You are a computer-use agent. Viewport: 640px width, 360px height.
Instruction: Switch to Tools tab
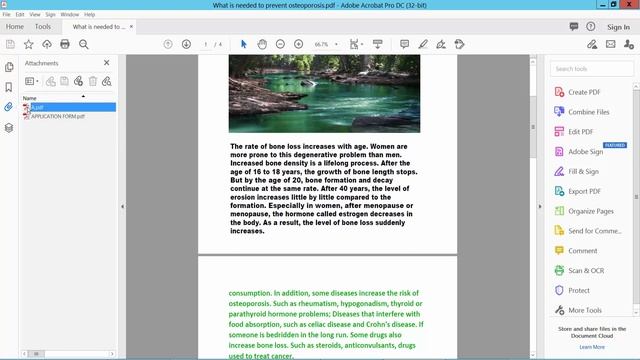pos(43,27)
